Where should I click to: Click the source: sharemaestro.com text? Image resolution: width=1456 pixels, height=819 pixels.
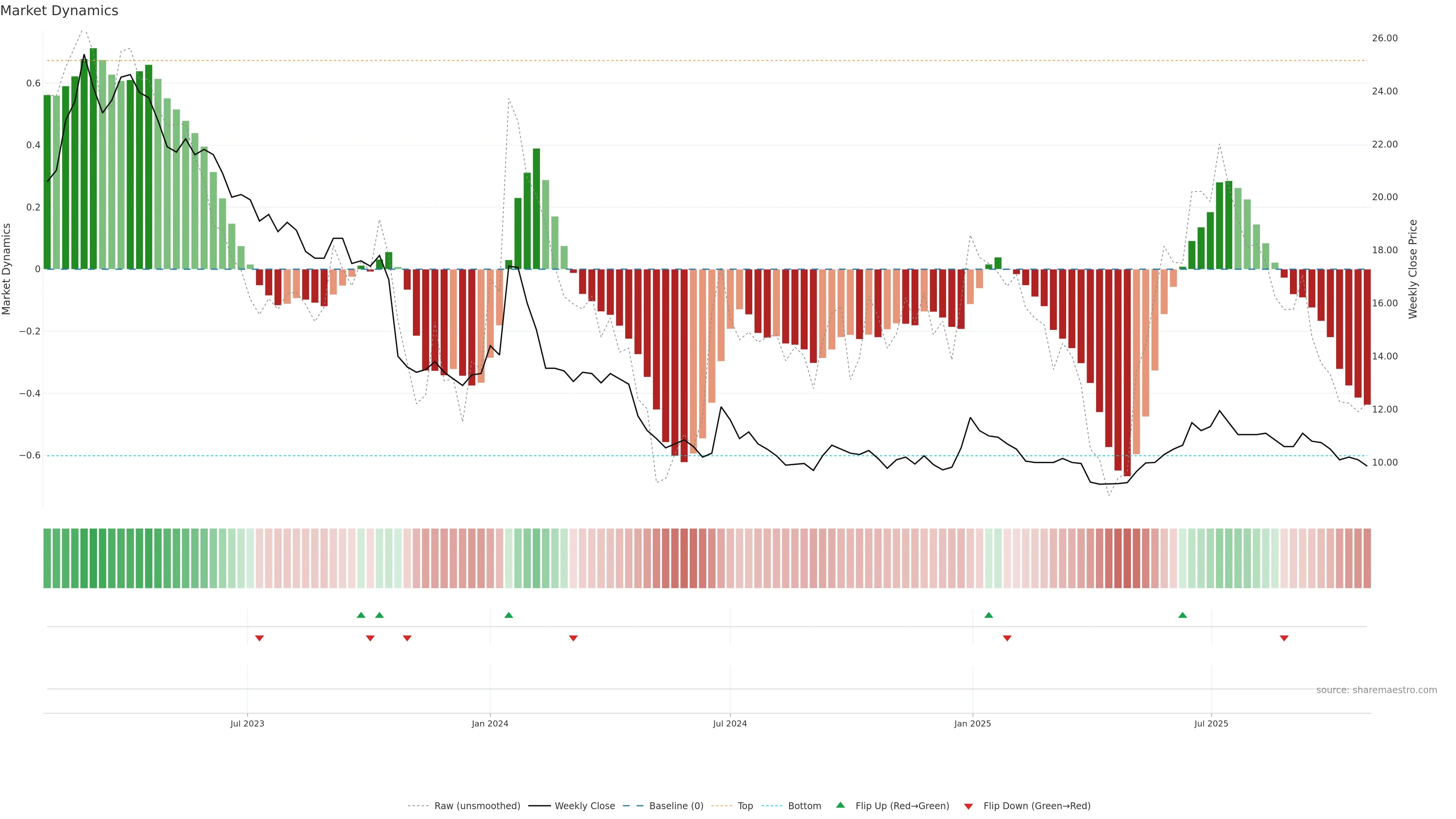coord(1376,690)
